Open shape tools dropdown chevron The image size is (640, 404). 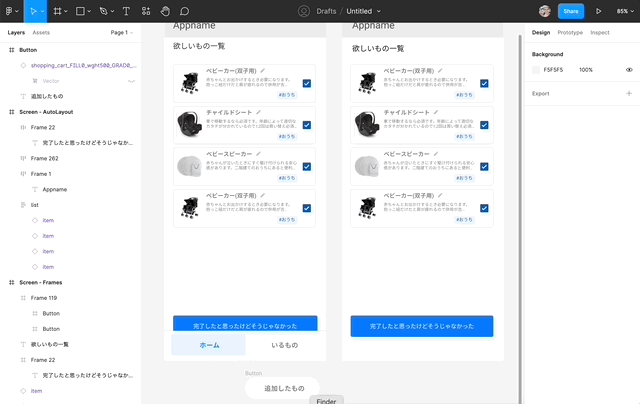[x=89, y=11]
